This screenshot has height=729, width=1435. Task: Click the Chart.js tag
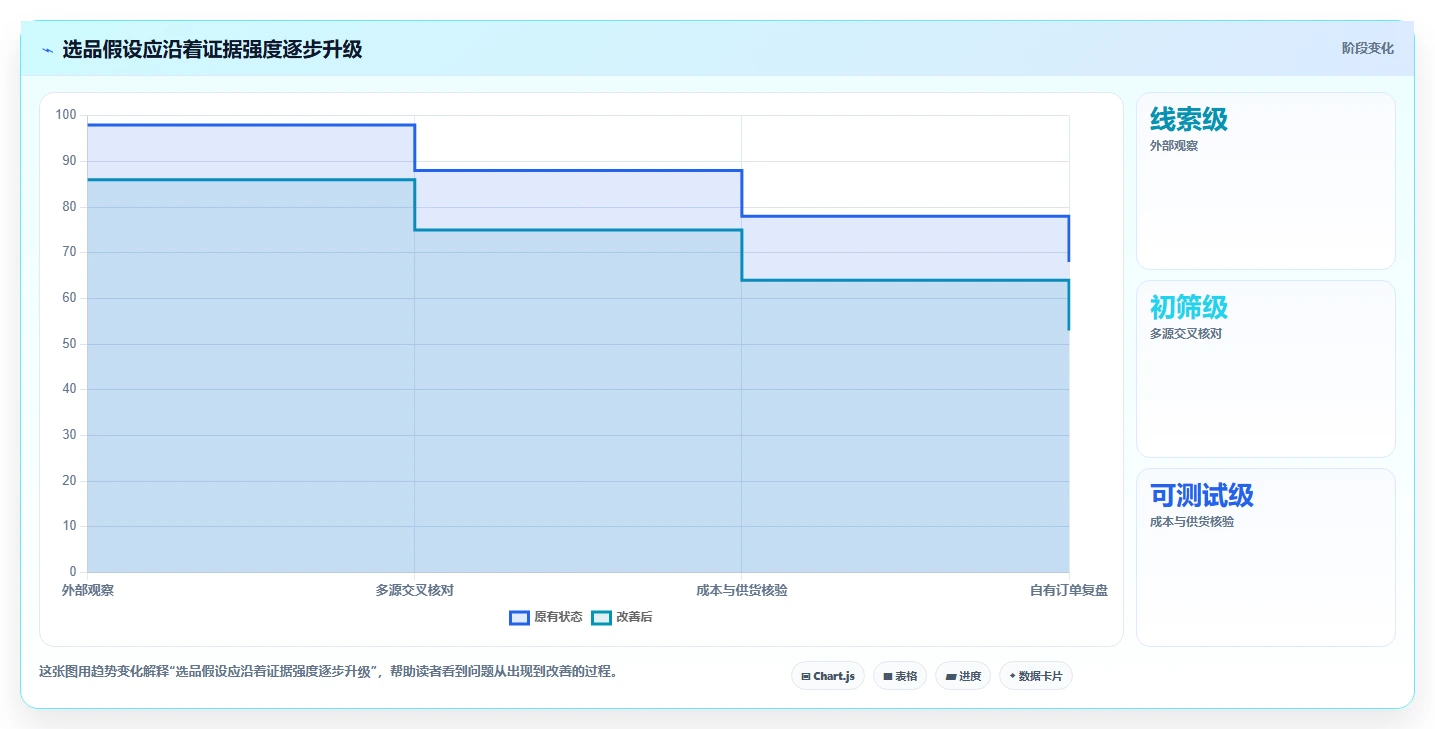click(x=828, y=676)
